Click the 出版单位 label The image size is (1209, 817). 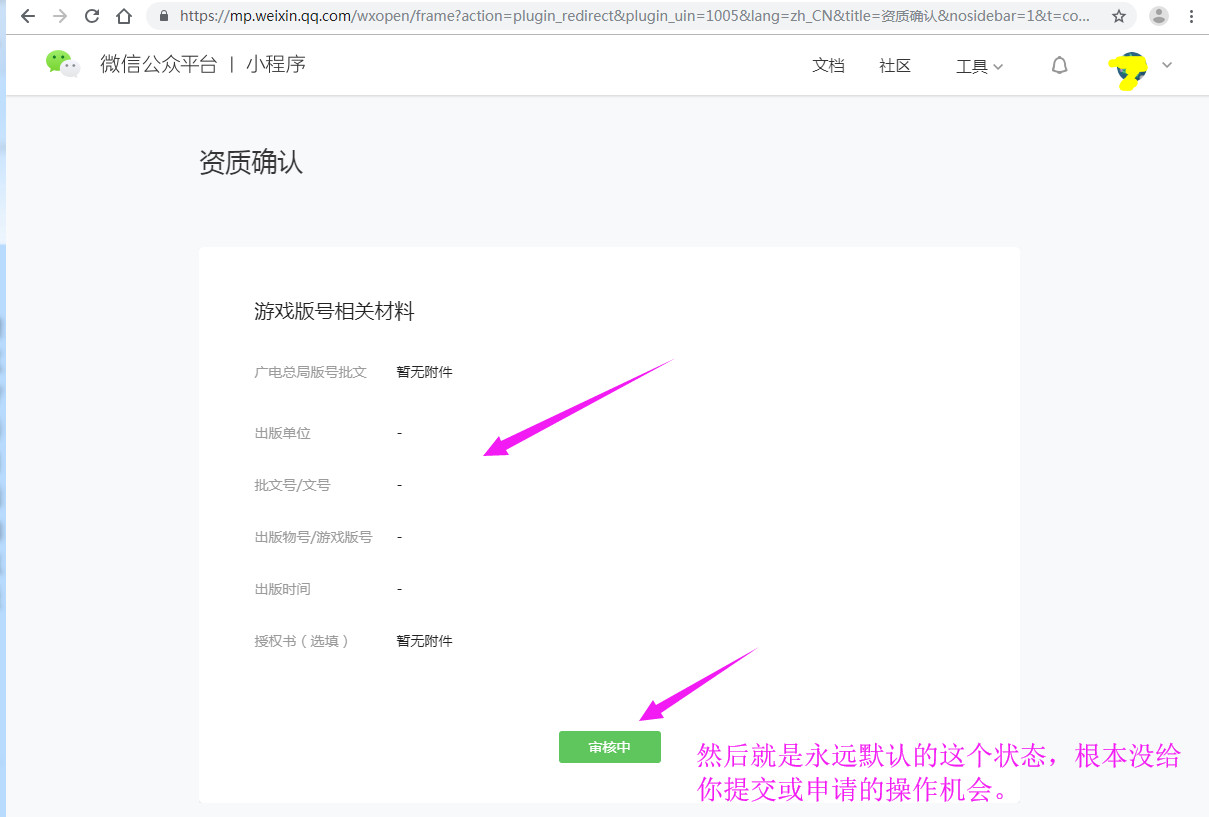(x=283, y=433)
